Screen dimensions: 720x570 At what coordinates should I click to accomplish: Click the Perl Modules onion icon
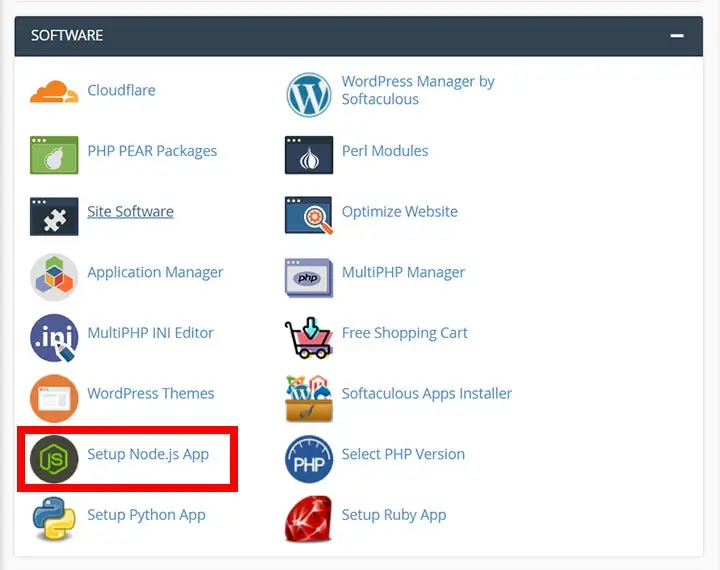[x=309, y=155]
